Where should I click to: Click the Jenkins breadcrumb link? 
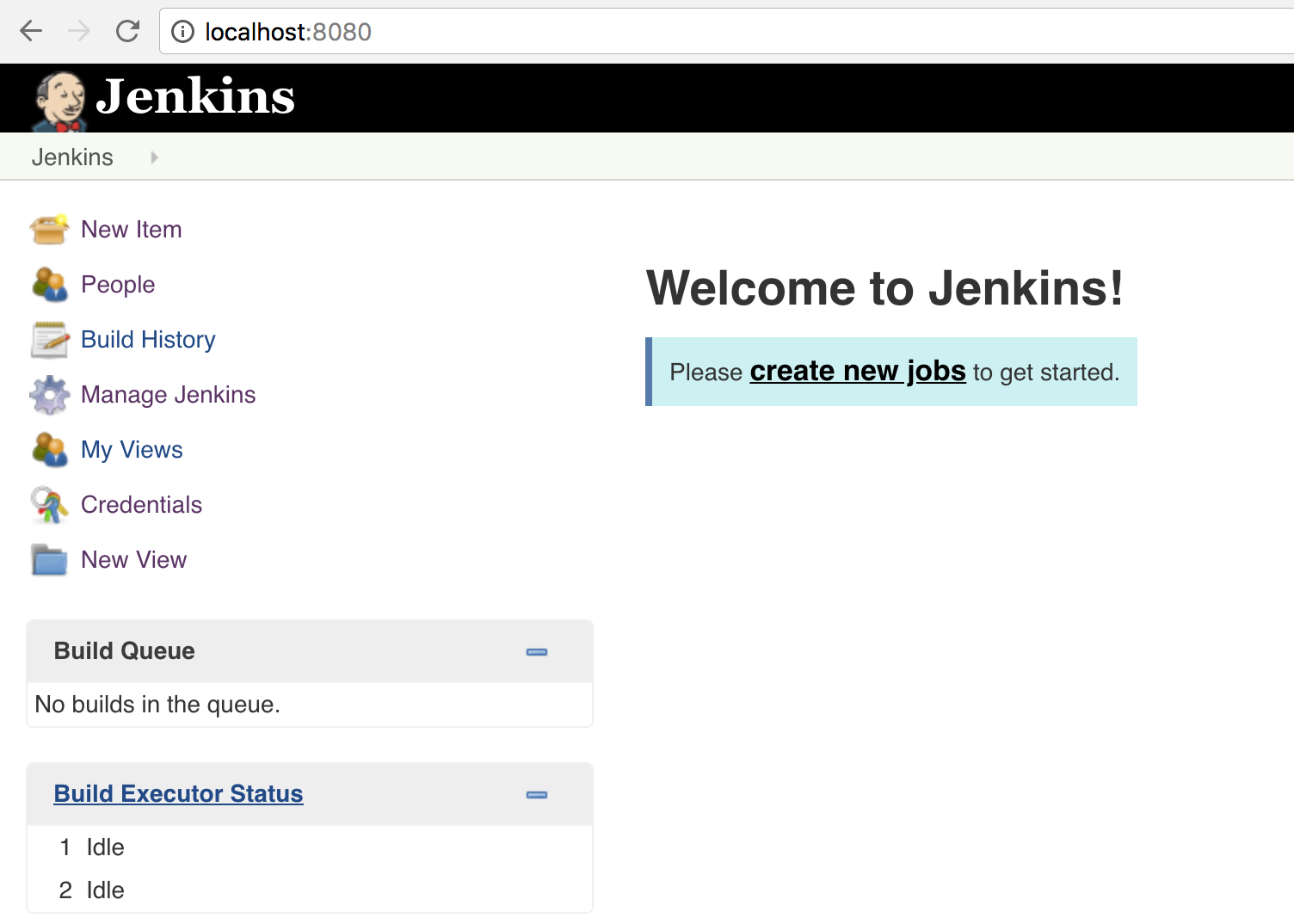pyautogui.click(x=72, y=157)
